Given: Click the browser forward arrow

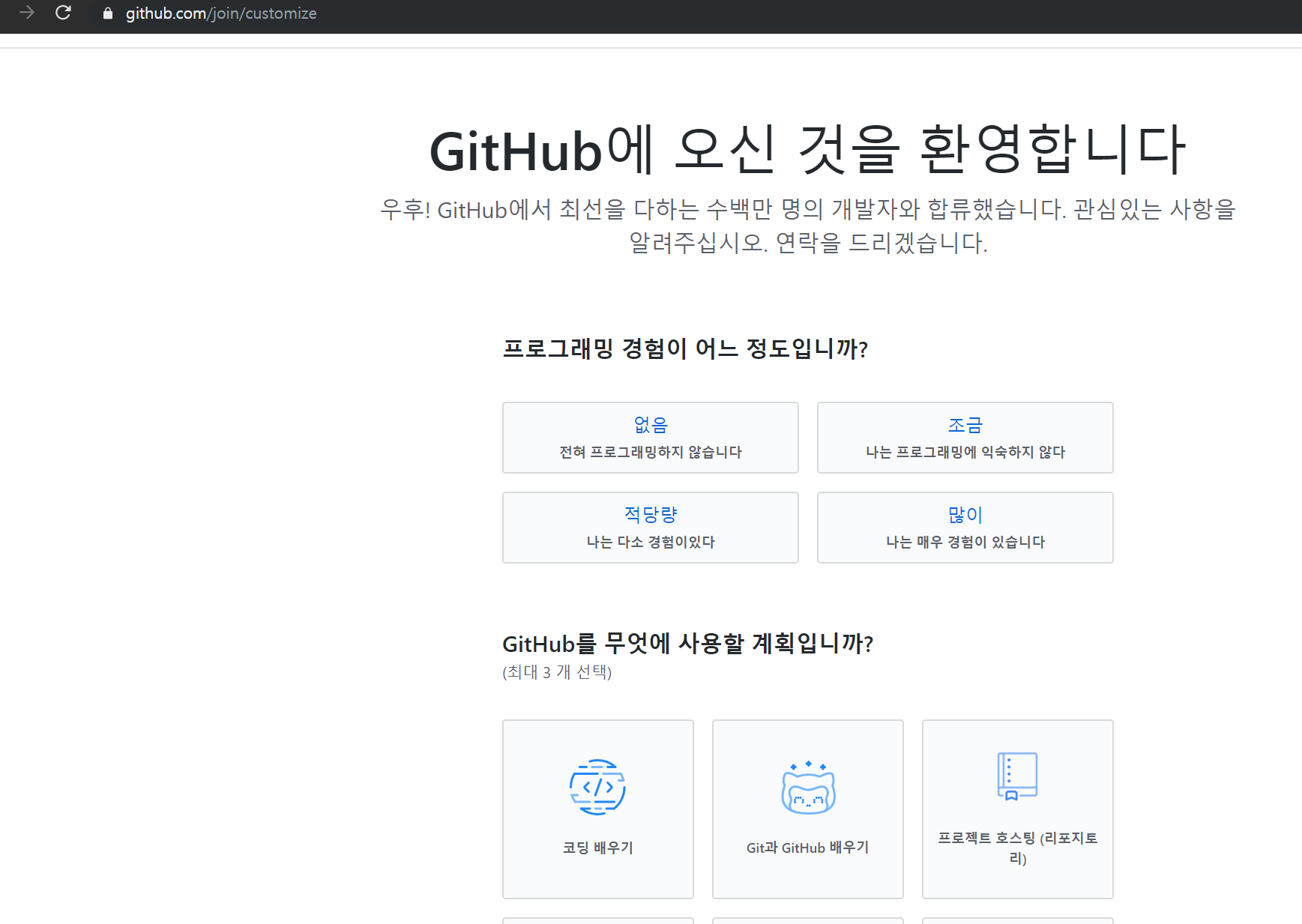Looking at the screenshot, I should click(x=26, y=13).
